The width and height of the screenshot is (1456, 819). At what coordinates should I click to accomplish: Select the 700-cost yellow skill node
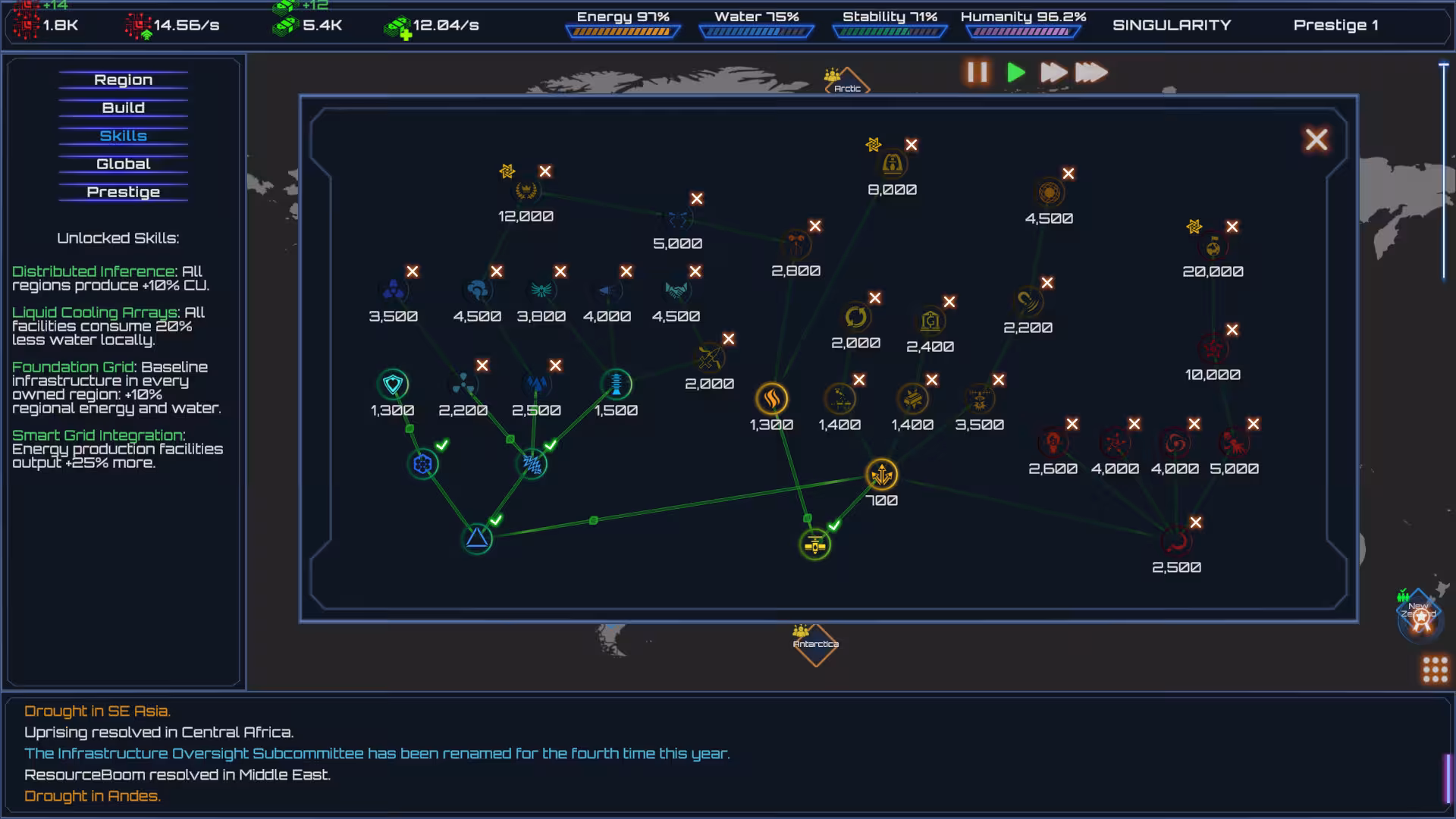click(881, 475)
